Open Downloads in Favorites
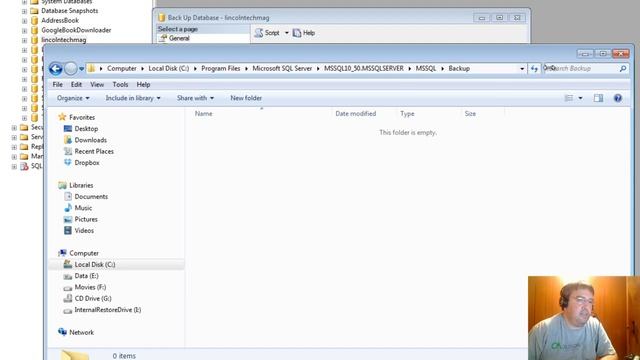Image resolution: width=640 pixels, height=360 pixels. (91, 140)
